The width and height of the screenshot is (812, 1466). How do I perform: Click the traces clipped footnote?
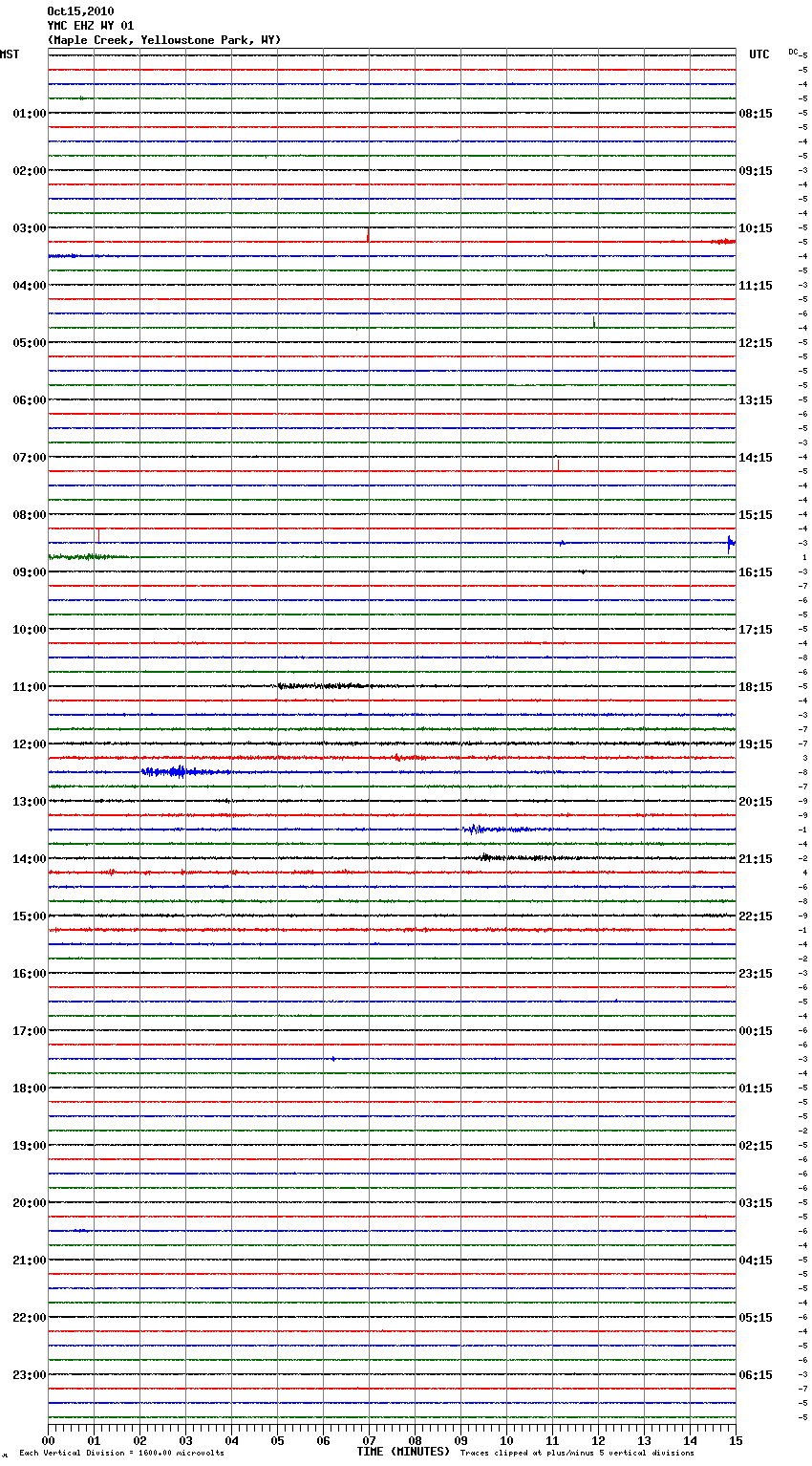577,1453
